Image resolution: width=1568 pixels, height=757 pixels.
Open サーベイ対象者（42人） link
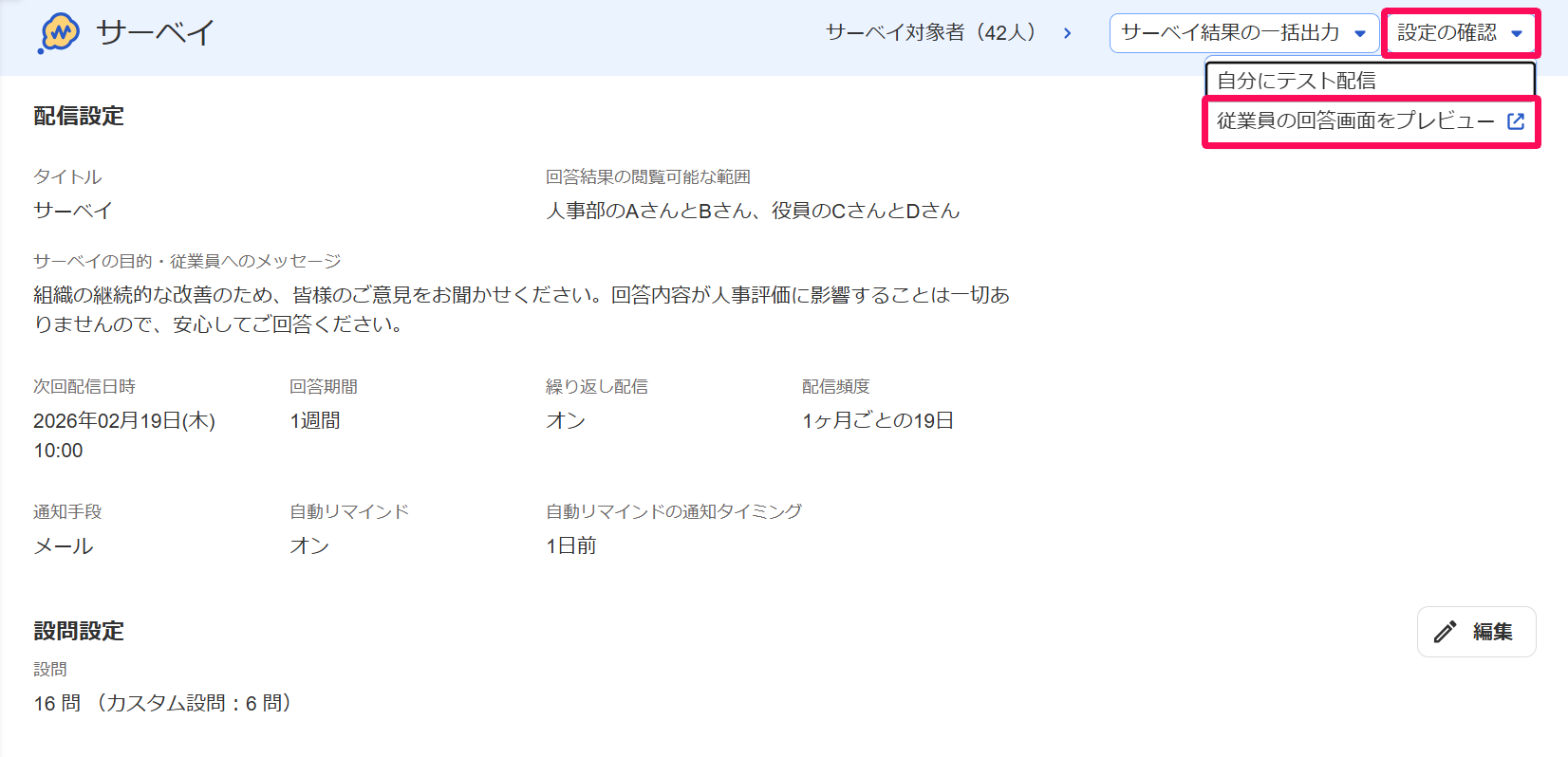point(949,33)
